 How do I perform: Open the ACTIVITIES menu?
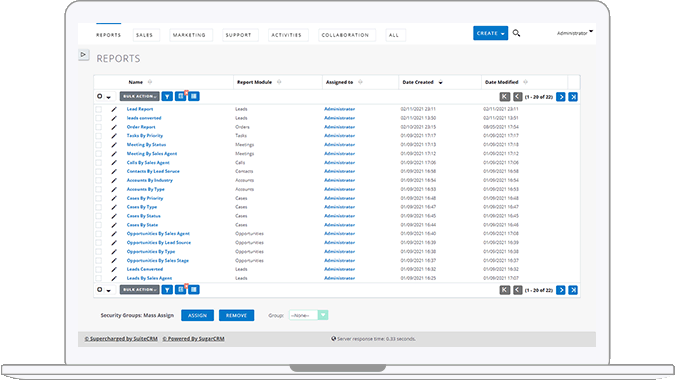287,35
